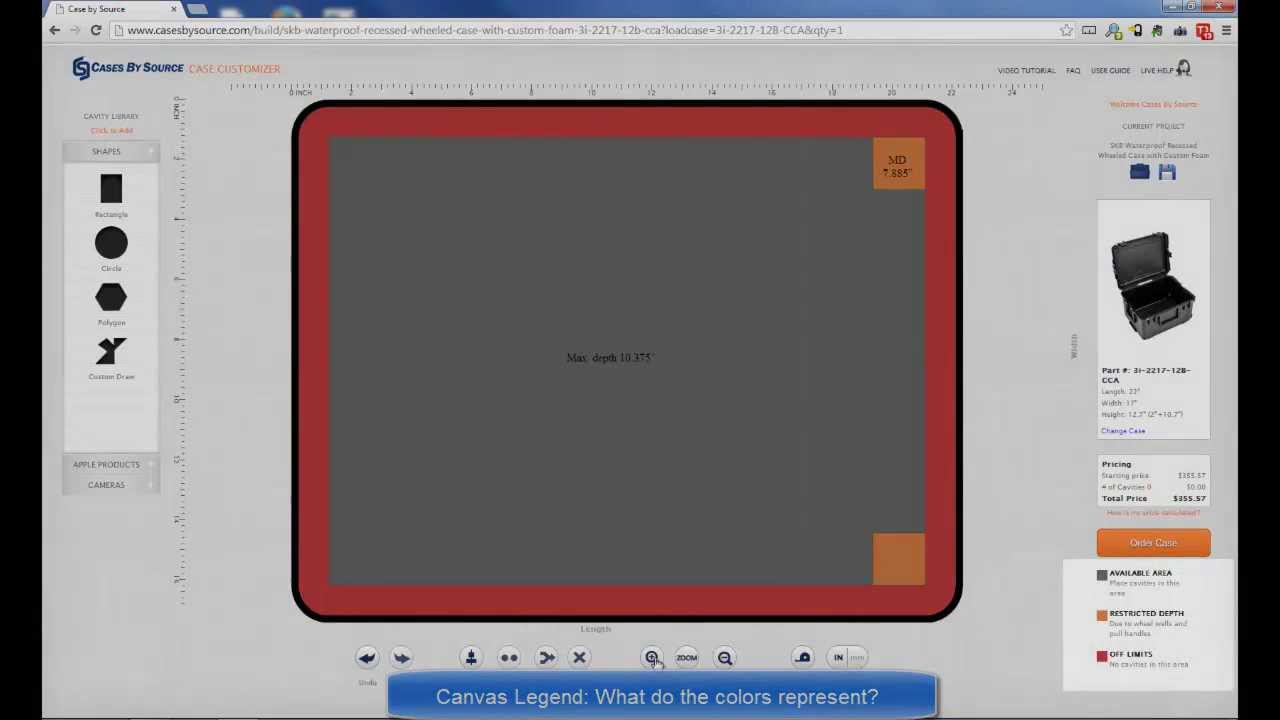Open the Chrome hamburger menu
Screen dimensions: 1280x720
[1226, 31]
